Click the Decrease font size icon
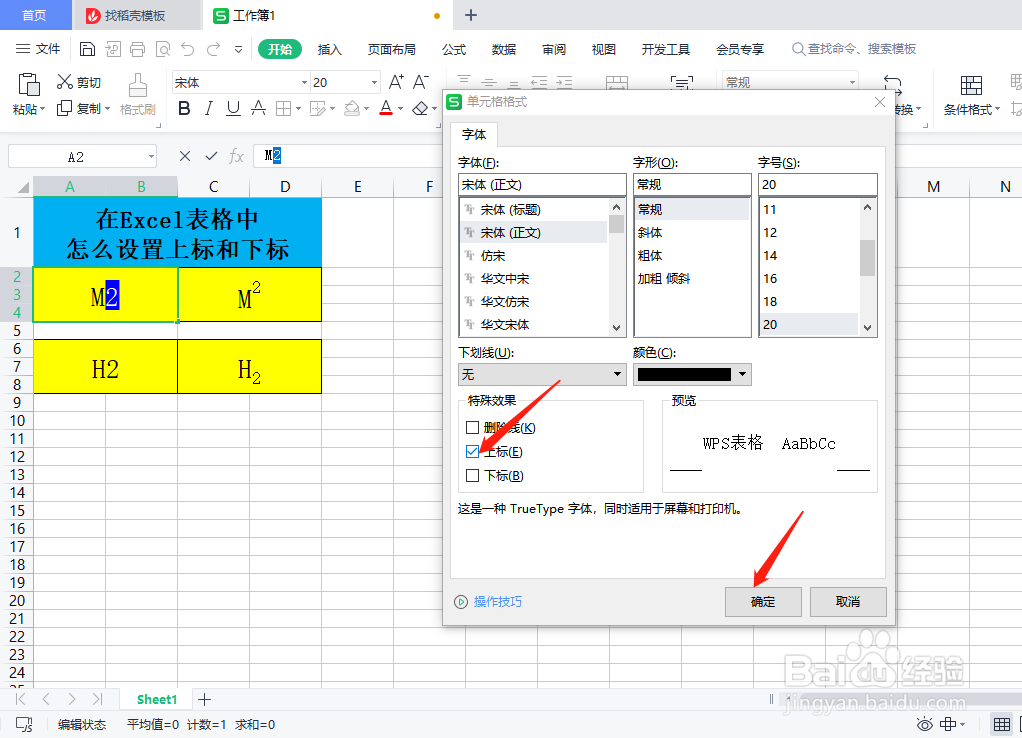This screenshot has width=1022, height=738. [421, 82]
